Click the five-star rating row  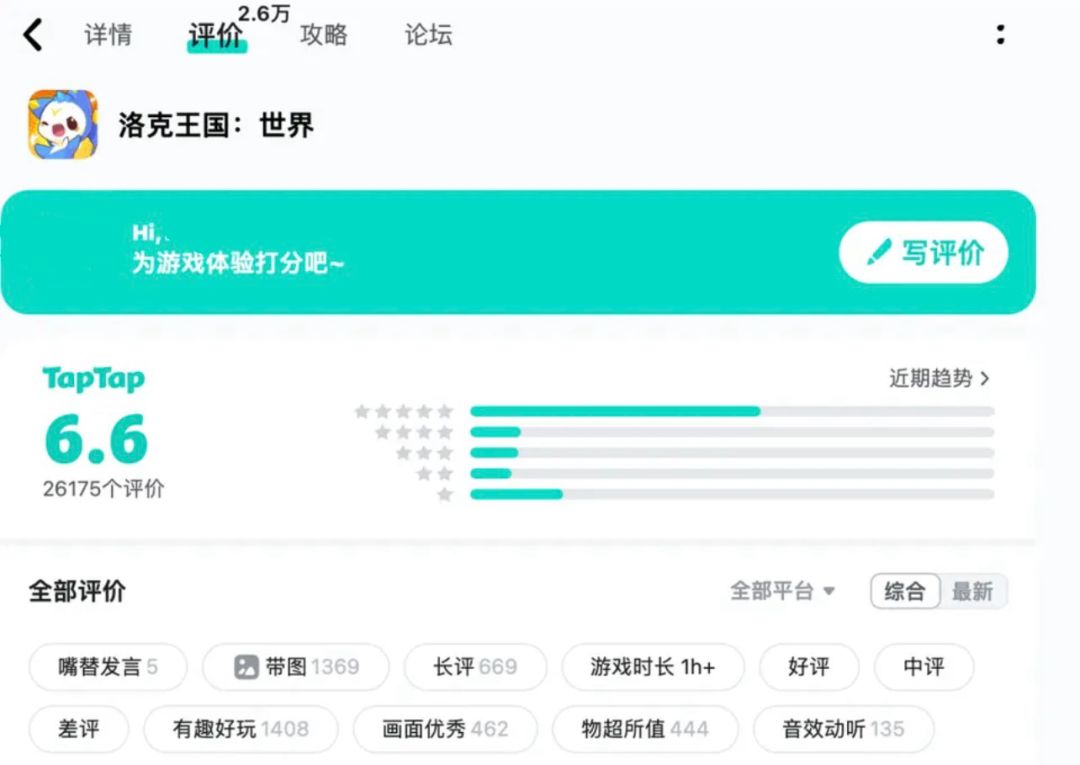coord(404,411)
